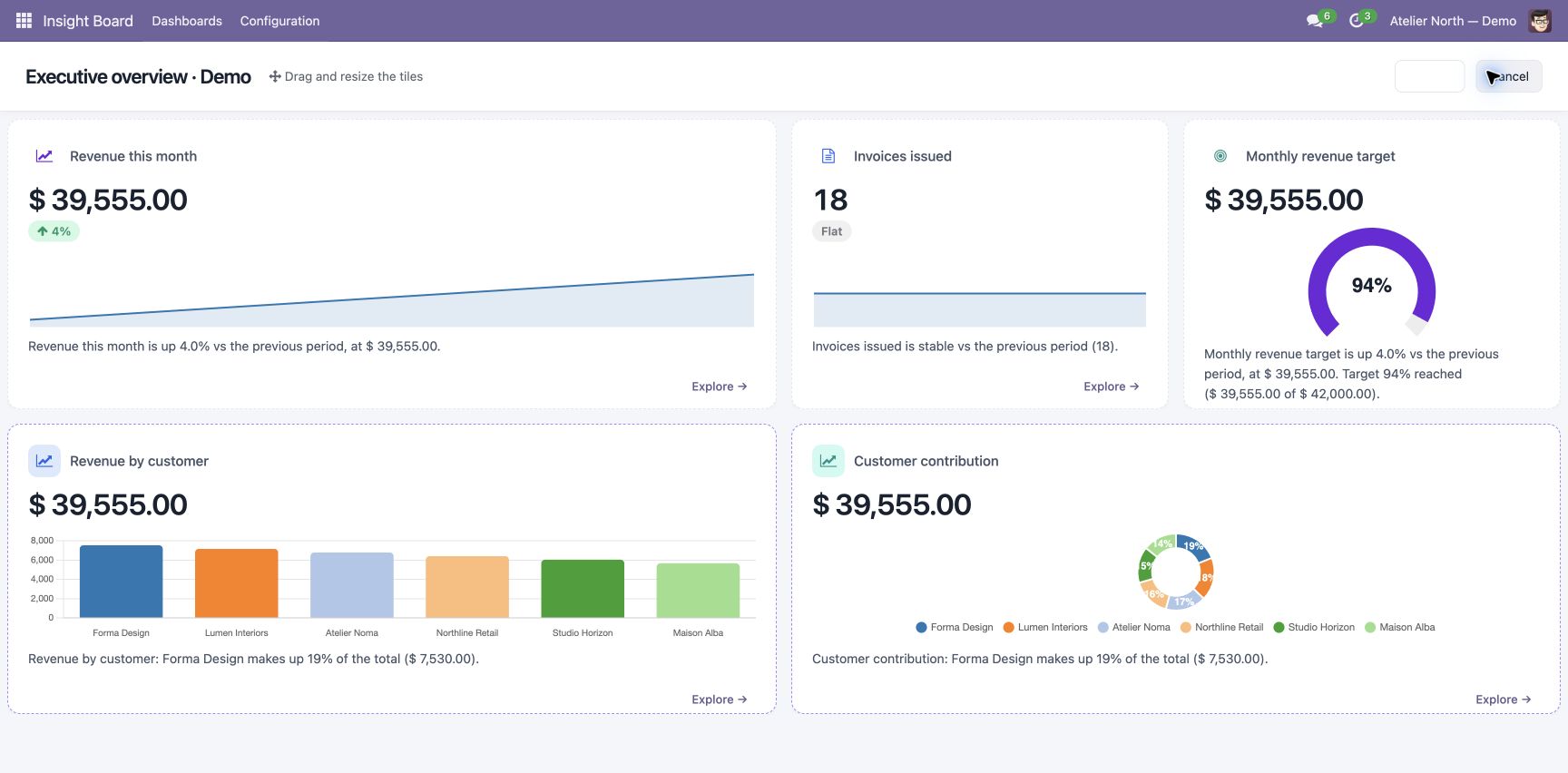
Task: Open the Configuration menu
Action: pyautogui.click(x=279, y=21)
